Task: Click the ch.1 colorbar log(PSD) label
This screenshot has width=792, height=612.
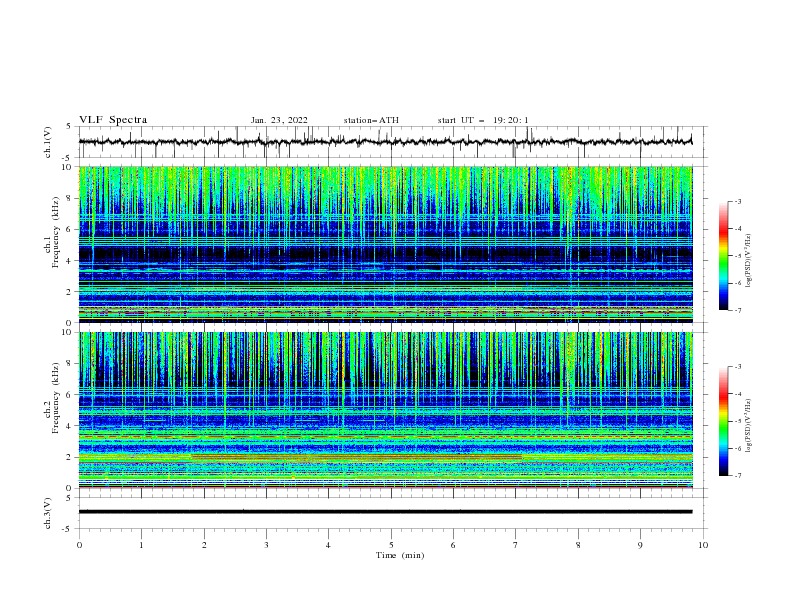Action: coord(749,261)
